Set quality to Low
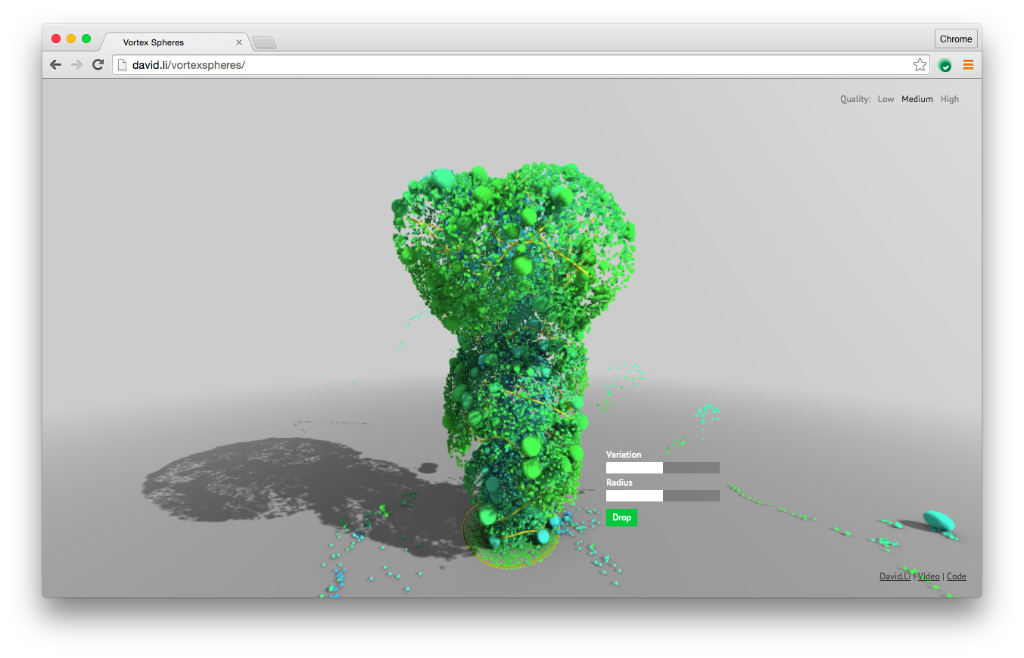 click(886, 99)
